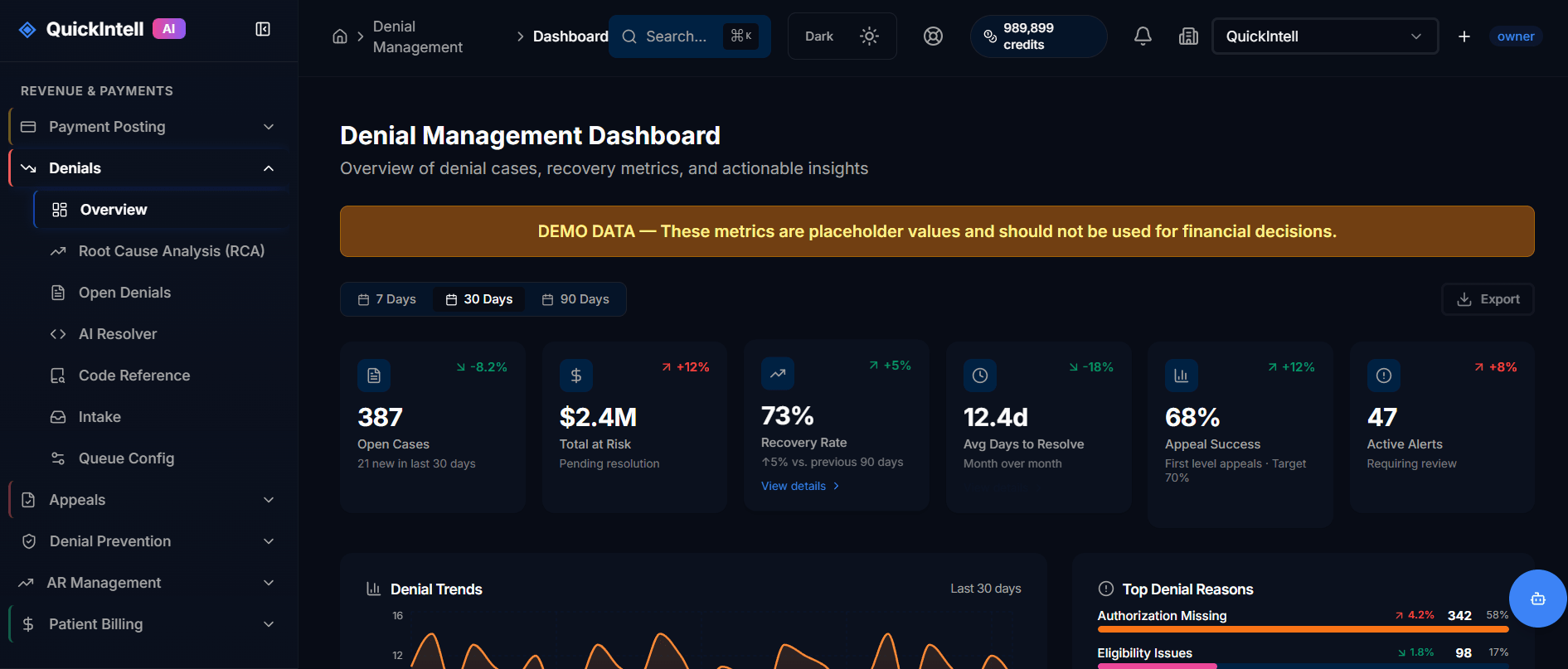Screen dimensions: 1568x669
Task: Click the Denial Trends chart icon
Action: (373, 589)
